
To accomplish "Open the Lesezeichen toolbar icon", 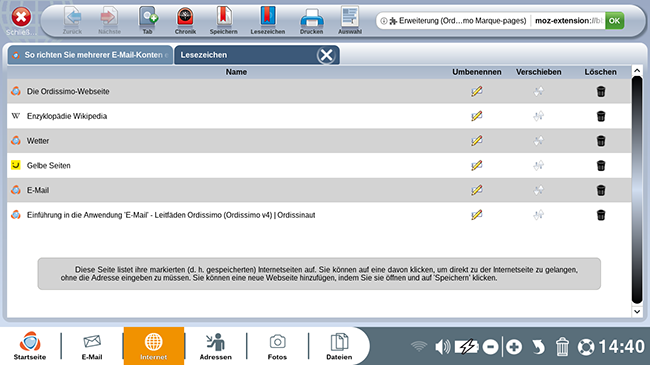I will pyautogui.click(x=267, y=20).
